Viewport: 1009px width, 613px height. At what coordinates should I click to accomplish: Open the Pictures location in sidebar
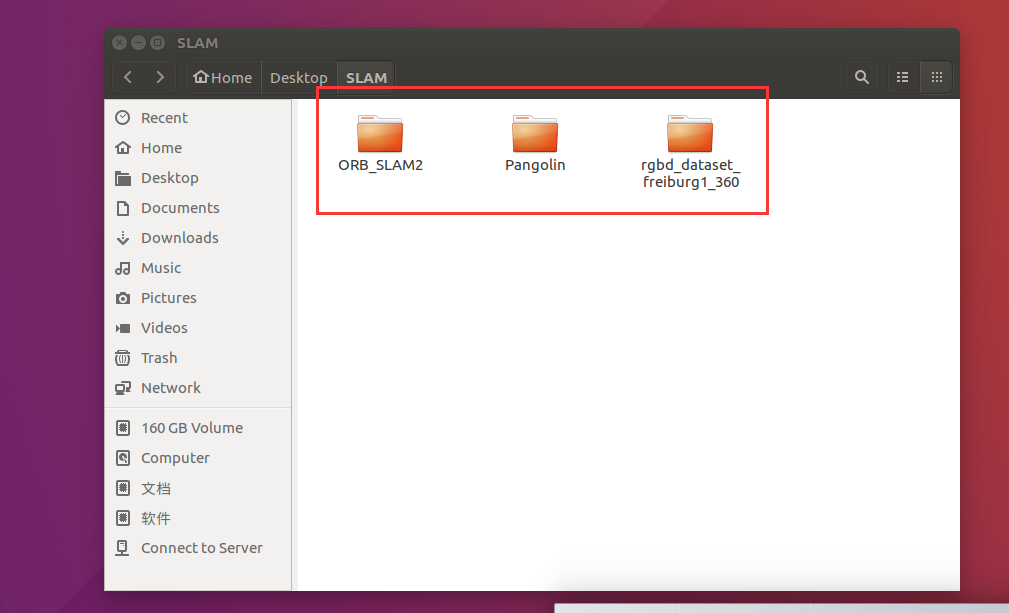point(168,298)
